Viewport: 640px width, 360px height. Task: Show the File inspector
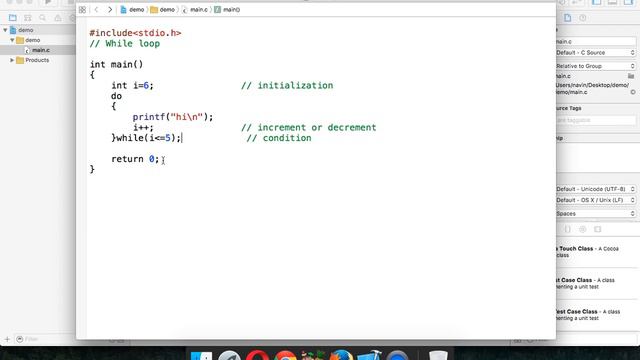(x=568, y=18)
